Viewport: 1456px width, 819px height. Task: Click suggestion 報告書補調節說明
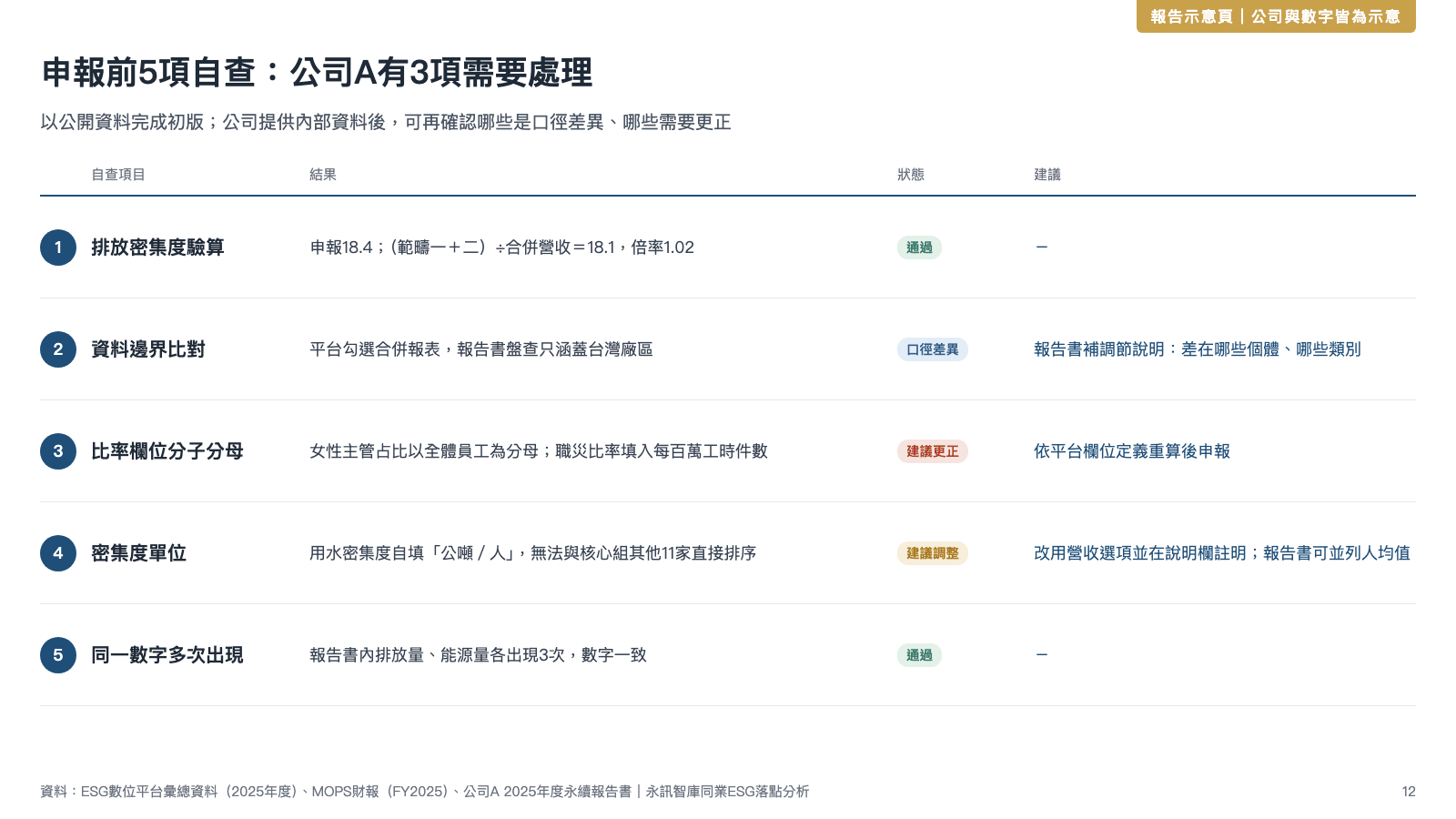[1198, 349]
